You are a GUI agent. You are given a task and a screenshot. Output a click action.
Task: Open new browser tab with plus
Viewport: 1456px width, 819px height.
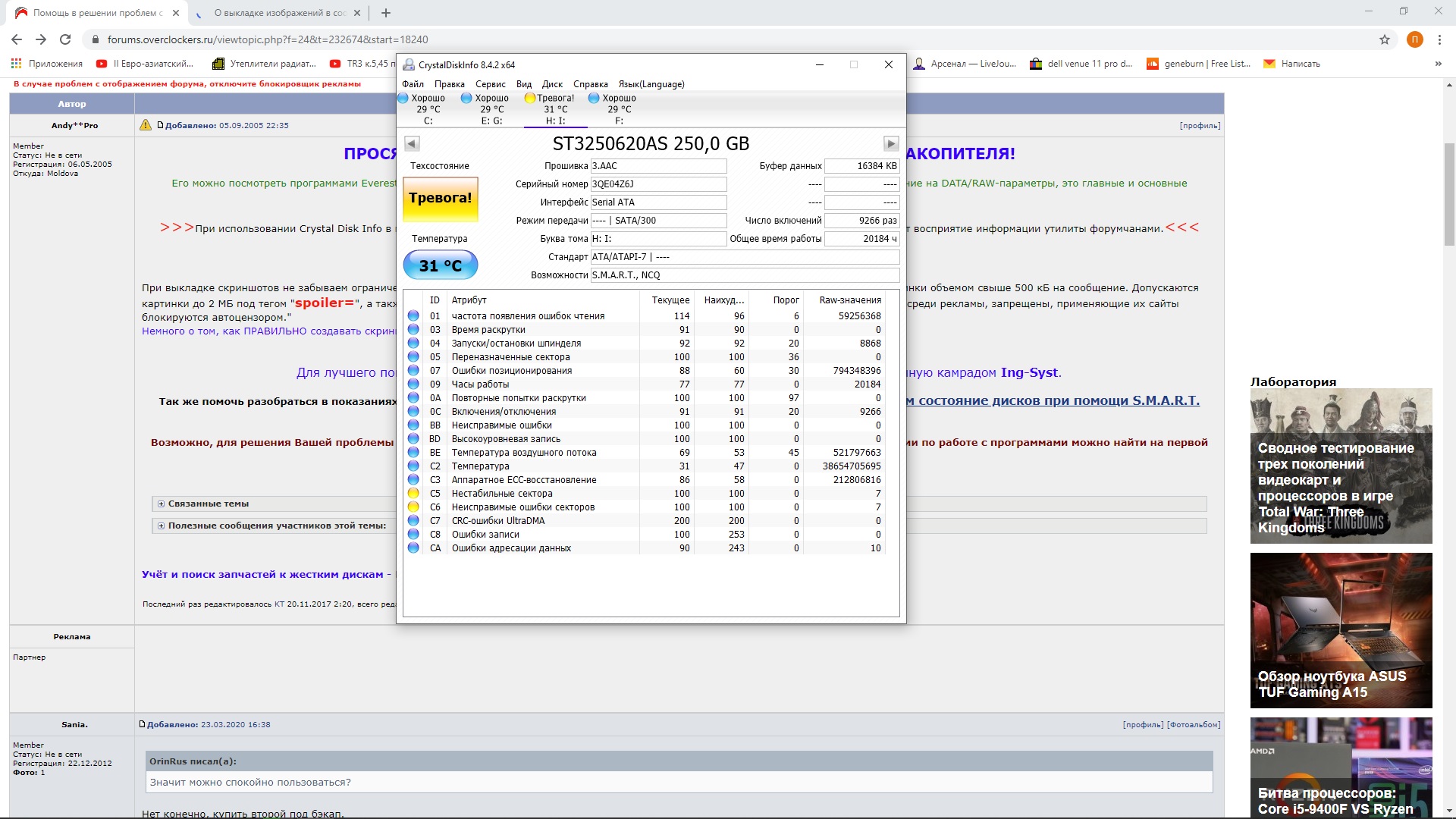point(386,13)
